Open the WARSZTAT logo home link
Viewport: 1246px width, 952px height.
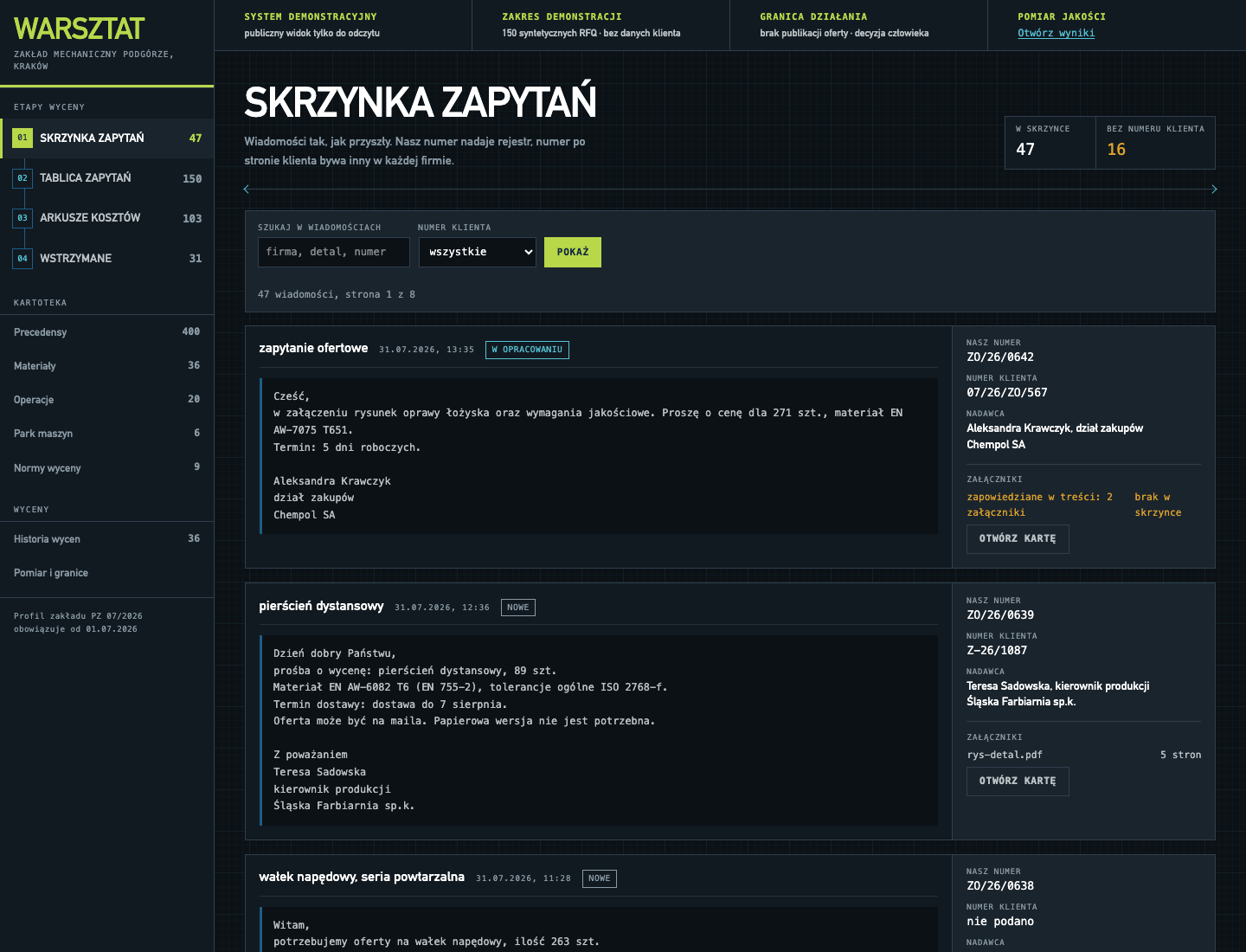pos(79,29)
